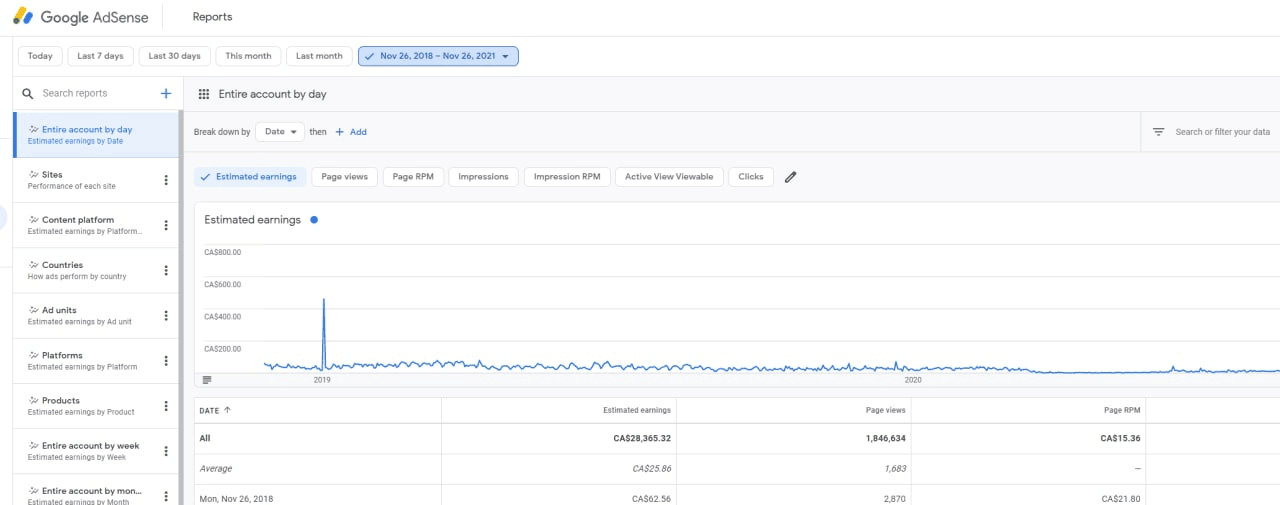Select the Today date filter
Viewport: 1280px width, 505px height.
[40, 56]
